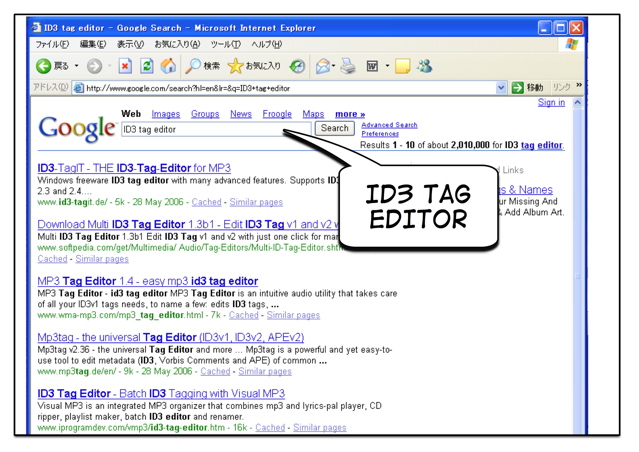639x452 pixels.
Task: Open the ツール(T) menu
Action: (225, 44)
